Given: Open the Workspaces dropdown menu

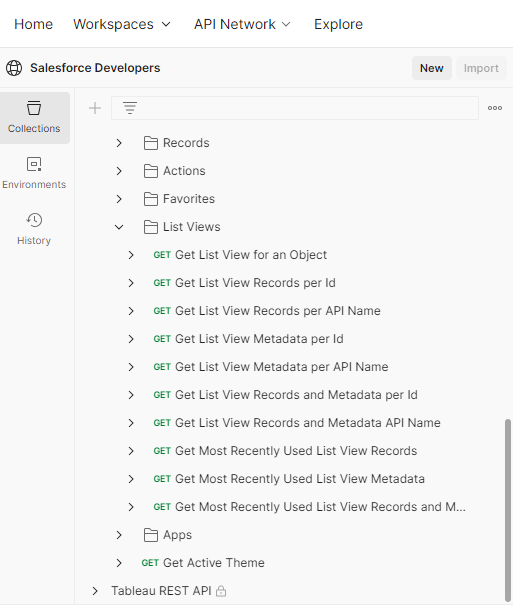Looking at the screenshot, I should tap(122, 24).
